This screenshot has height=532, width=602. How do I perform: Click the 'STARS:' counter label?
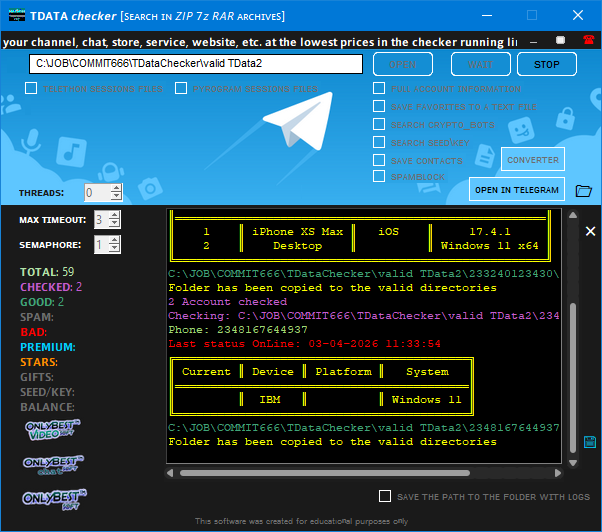coord(39,362)
